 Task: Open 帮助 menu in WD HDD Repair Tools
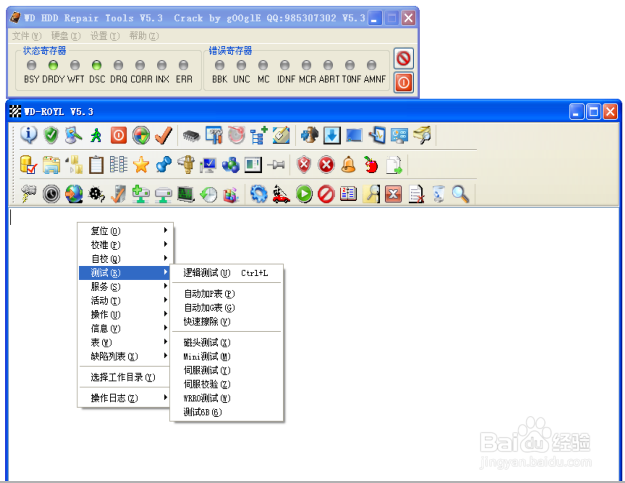144,36
